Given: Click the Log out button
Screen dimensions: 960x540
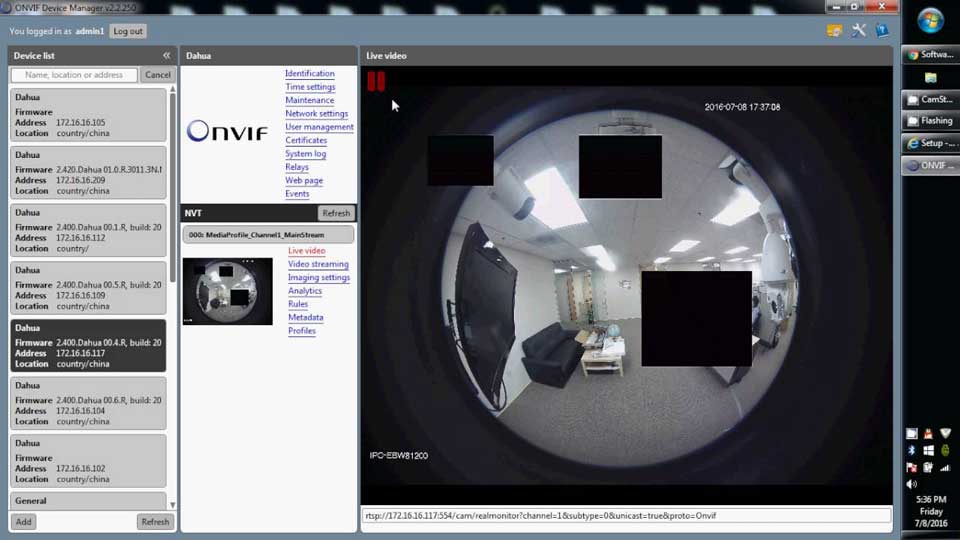Looking at the screenshot, I should click(128, 31).
